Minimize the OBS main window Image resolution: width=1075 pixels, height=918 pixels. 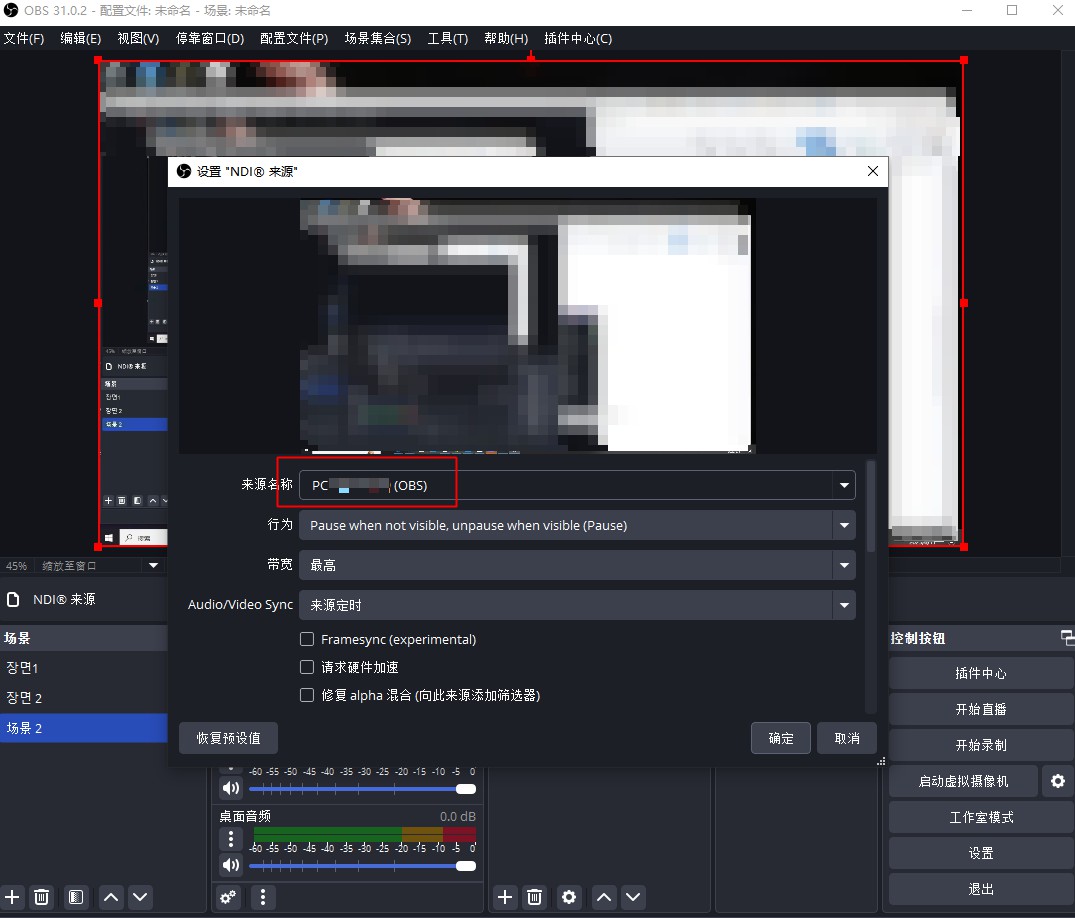click(967, 10)
